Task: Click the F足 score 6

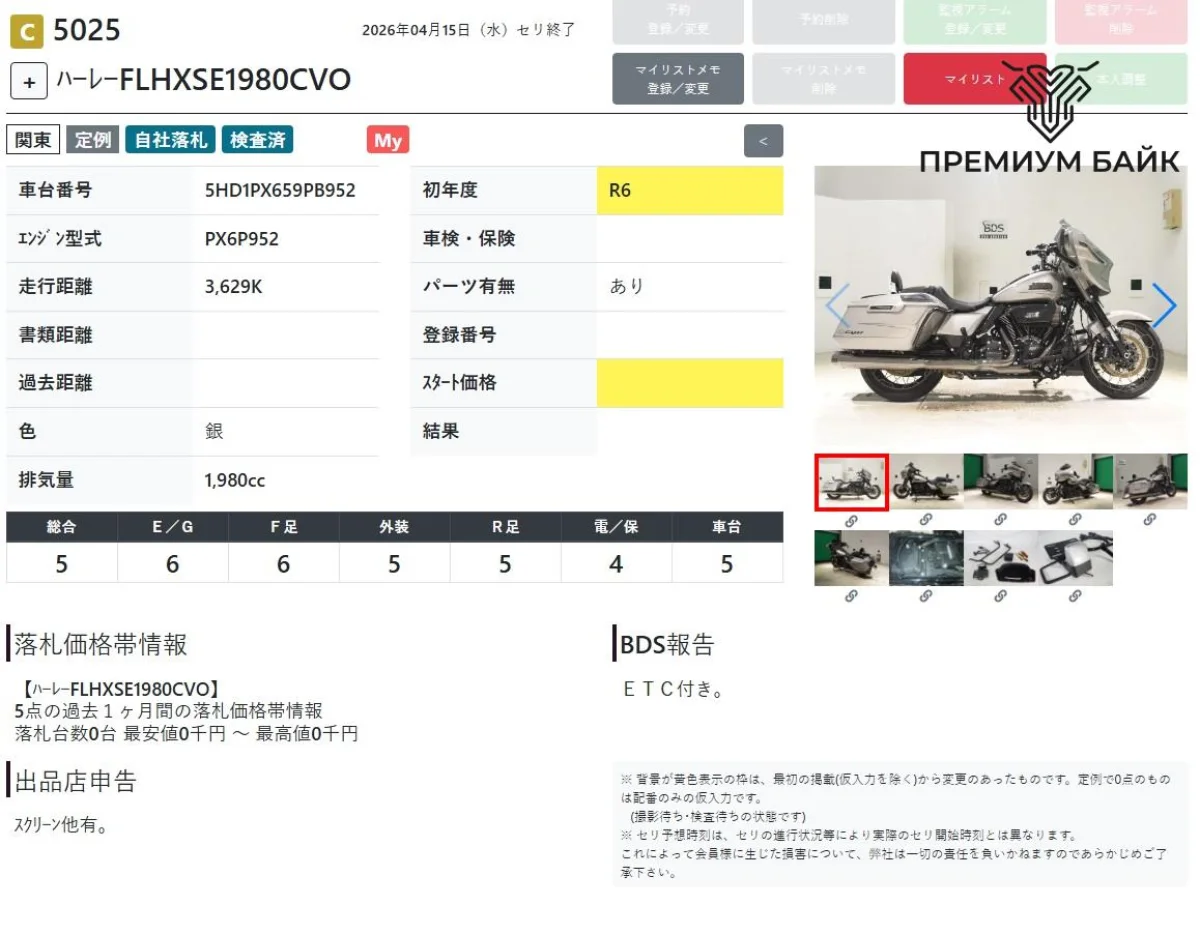Action: coord(283,565)
